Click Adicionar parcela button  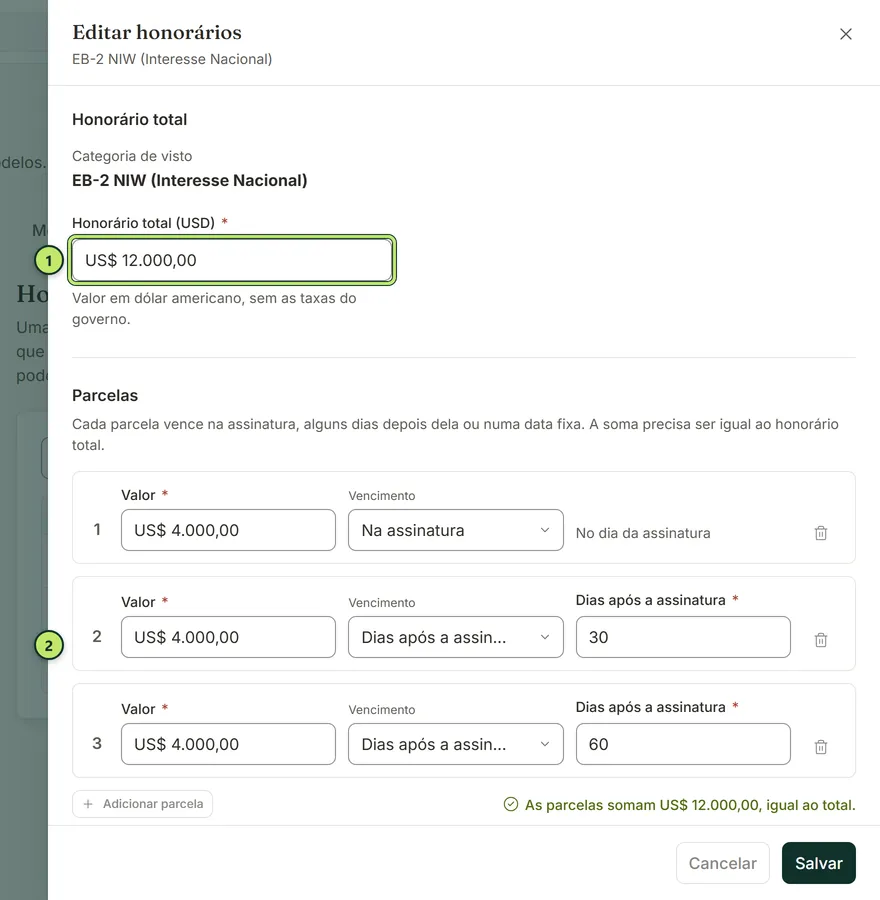point(142,804)
